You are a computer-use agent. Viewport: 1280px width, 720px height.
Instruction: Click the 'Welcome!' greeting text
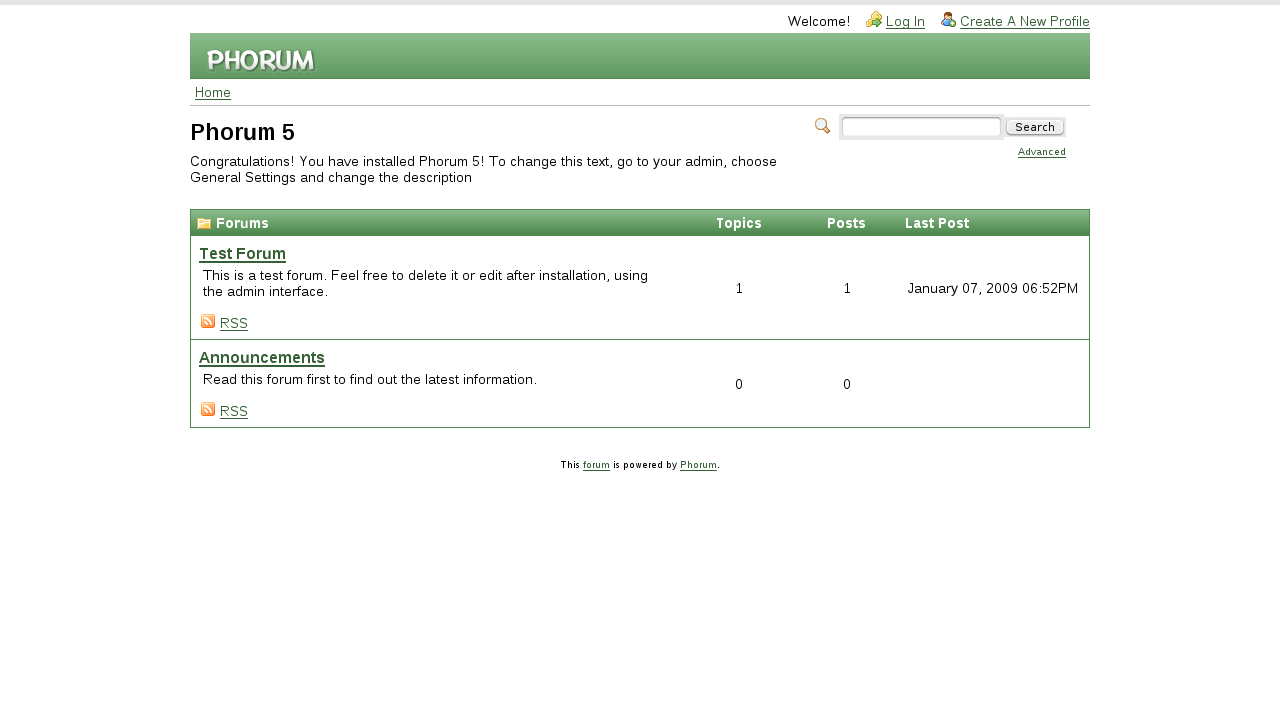click(x=819, y=22)
